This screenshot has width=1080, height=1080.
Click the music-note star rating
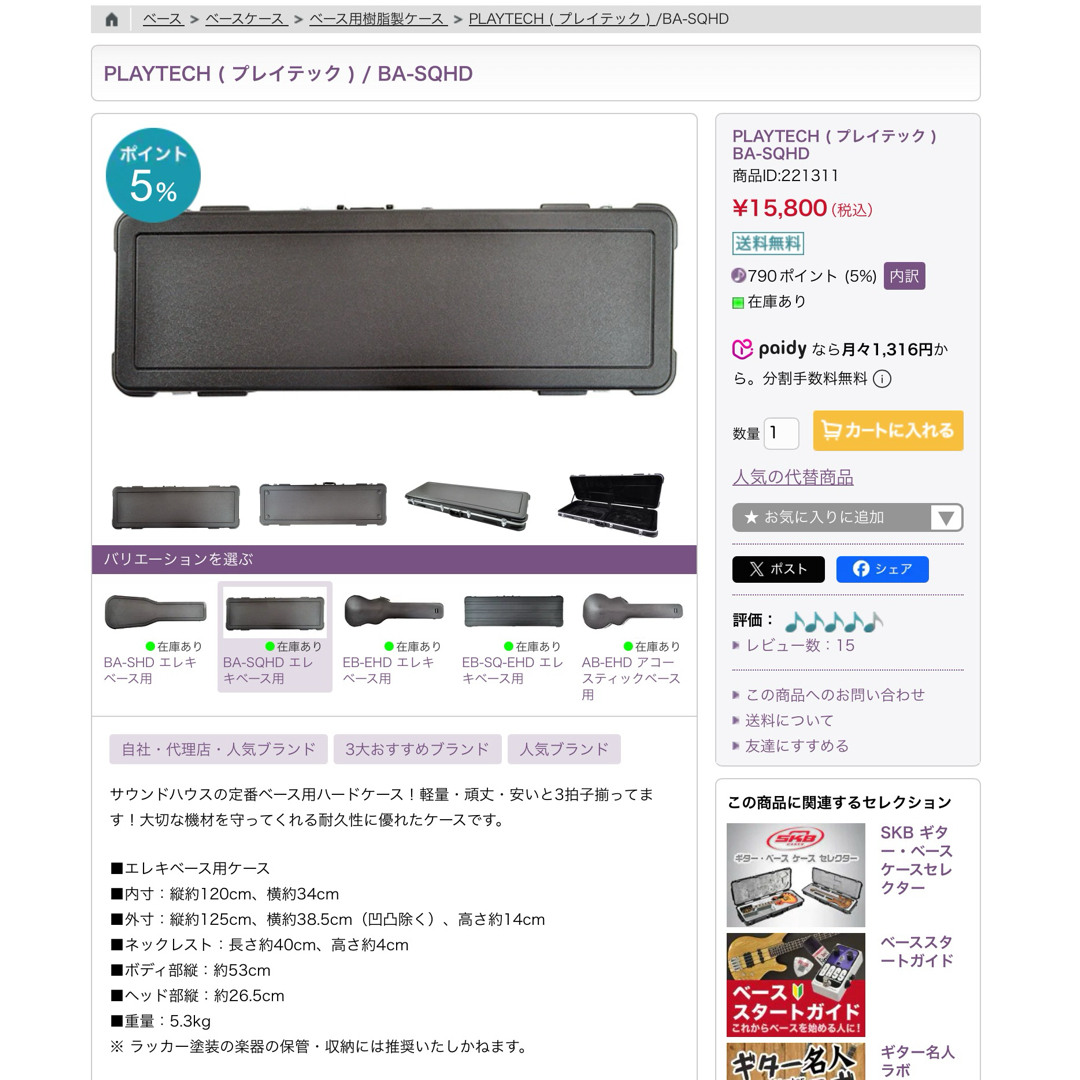point(833,621)
